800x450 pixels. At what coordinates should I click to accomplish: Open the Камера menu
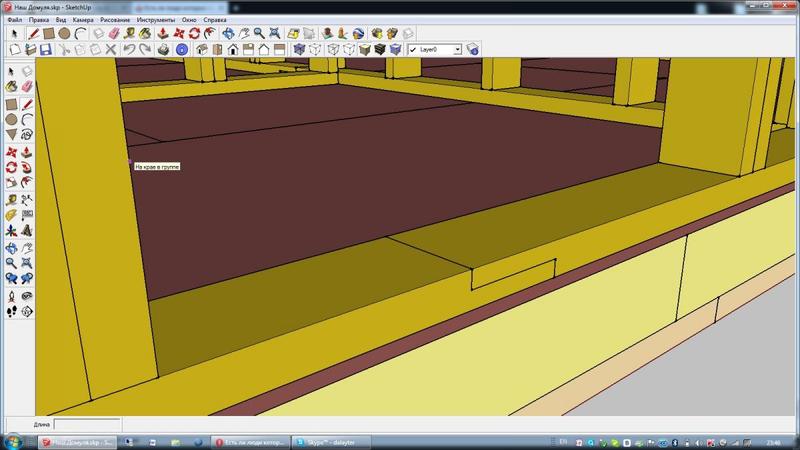pyautogui.click(x=84, y=19)
